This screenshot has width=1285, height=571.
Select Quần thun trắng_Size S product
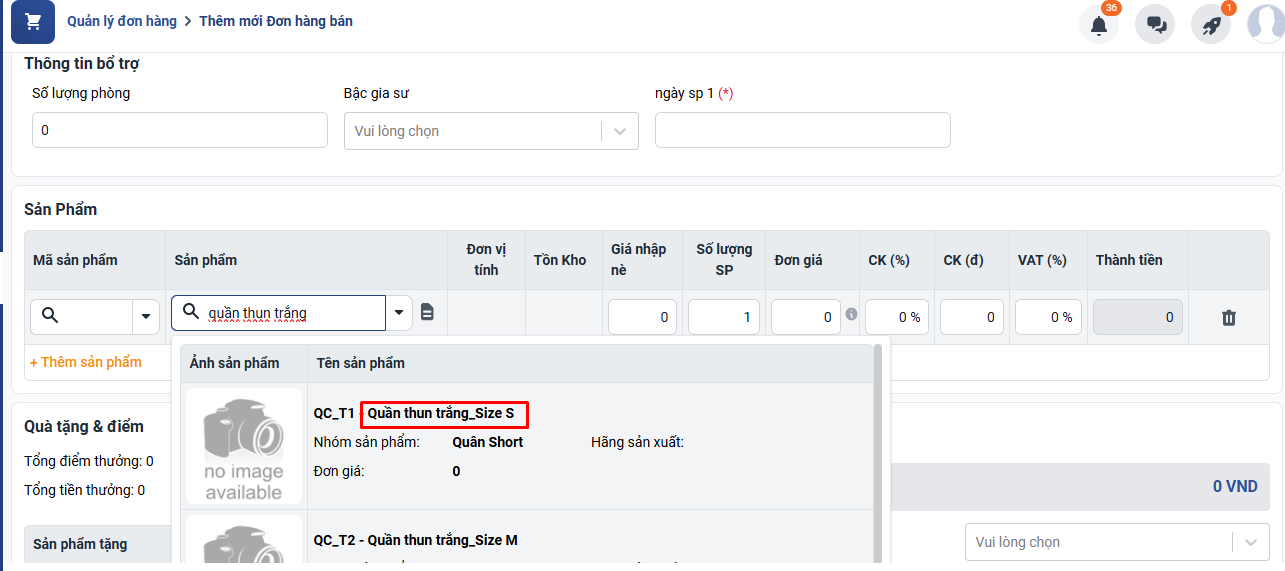(442, 414)
